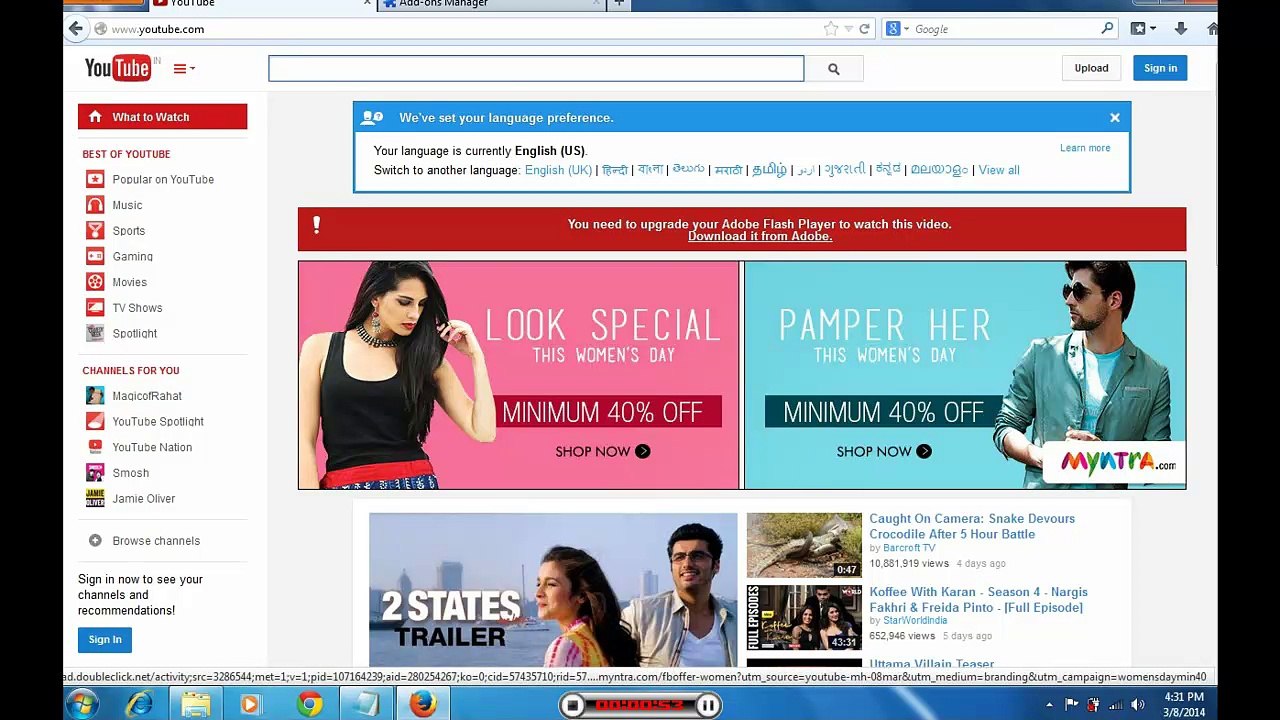Viewport: 1280px width, 720px height.
Task: Open the Koffee With Karan thumbnail
Action: (x=804, y=617)
